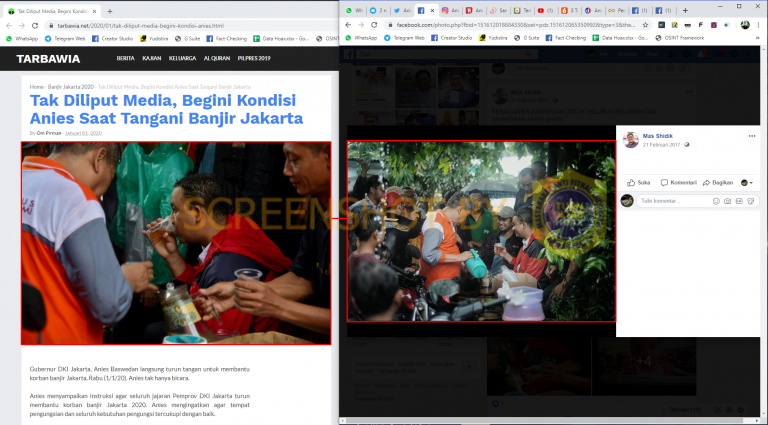The width and height of the screenshot is (768, 425).
Task: Close the Tak Diliput Media tab
Action: click(95, 11)
